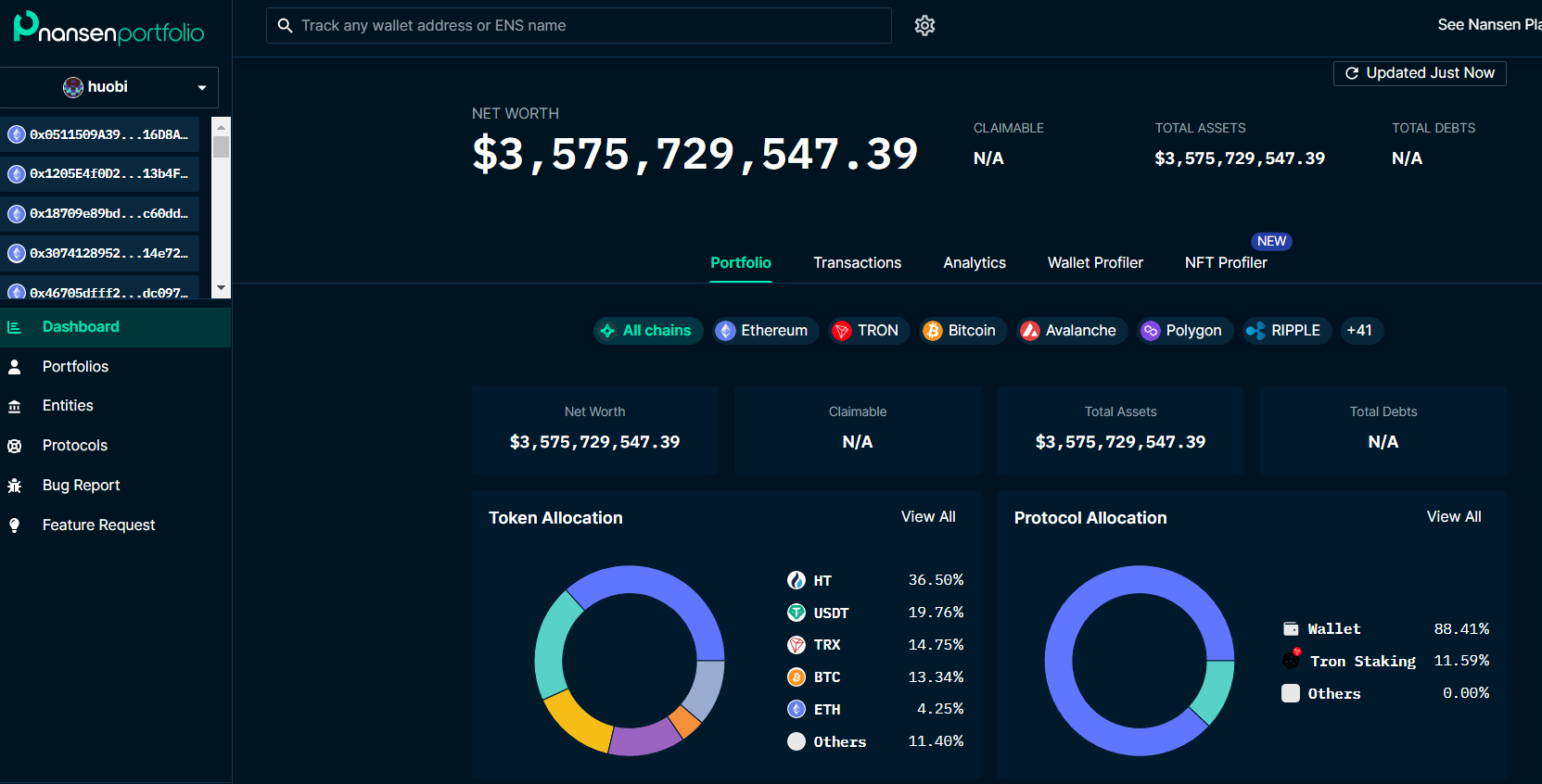Click the Others swatch in Protocol Allocation
Viewport: 1542px width, 784px height.
[x=1291, y=693]
